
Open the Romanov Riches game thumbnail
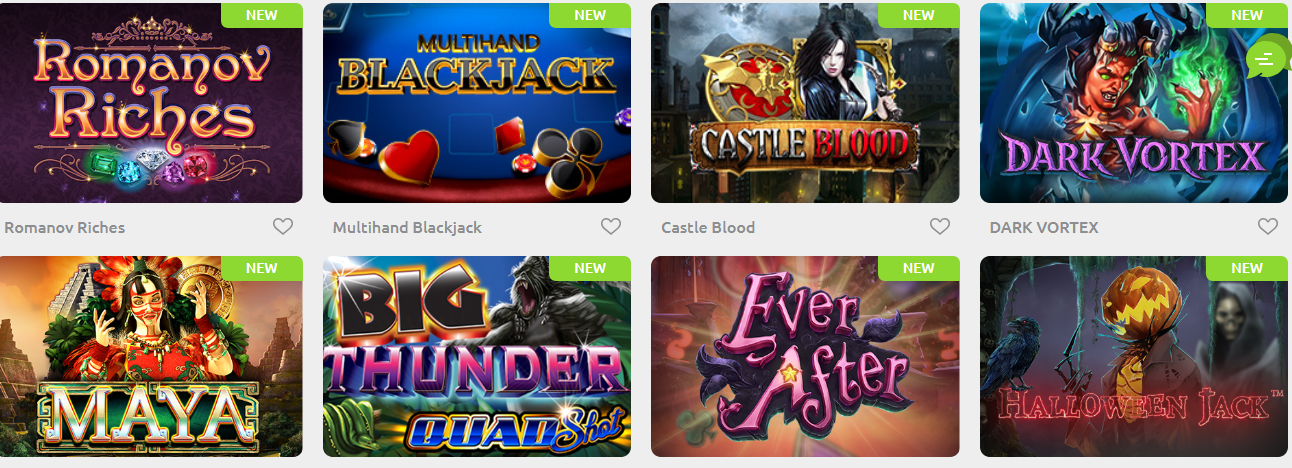pyautogui.click(x=151, y=103)
